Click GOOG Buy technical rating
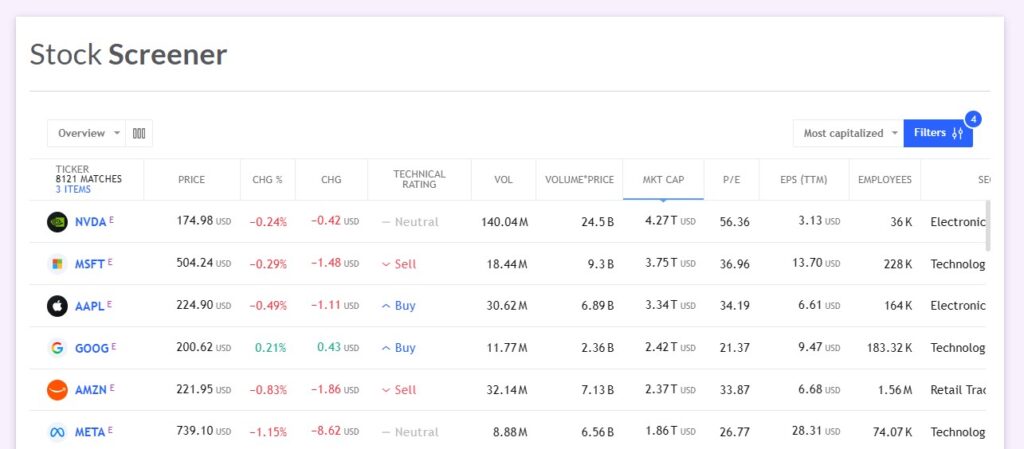 coord(398,348)
